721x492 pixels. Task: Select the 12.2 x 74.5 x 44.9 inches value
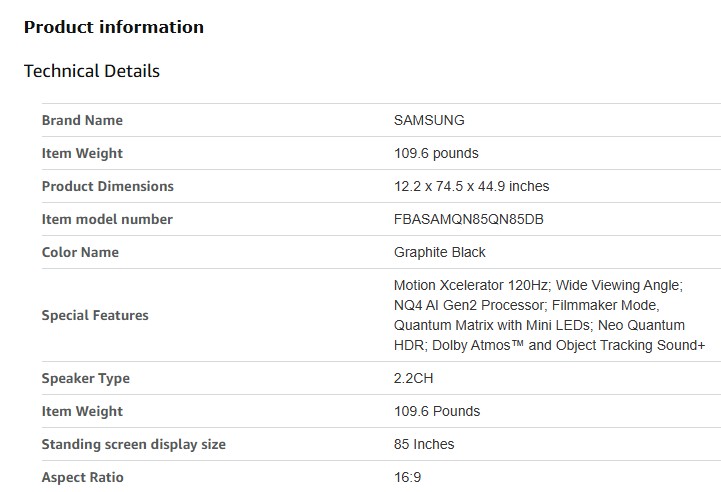(471, 186)
